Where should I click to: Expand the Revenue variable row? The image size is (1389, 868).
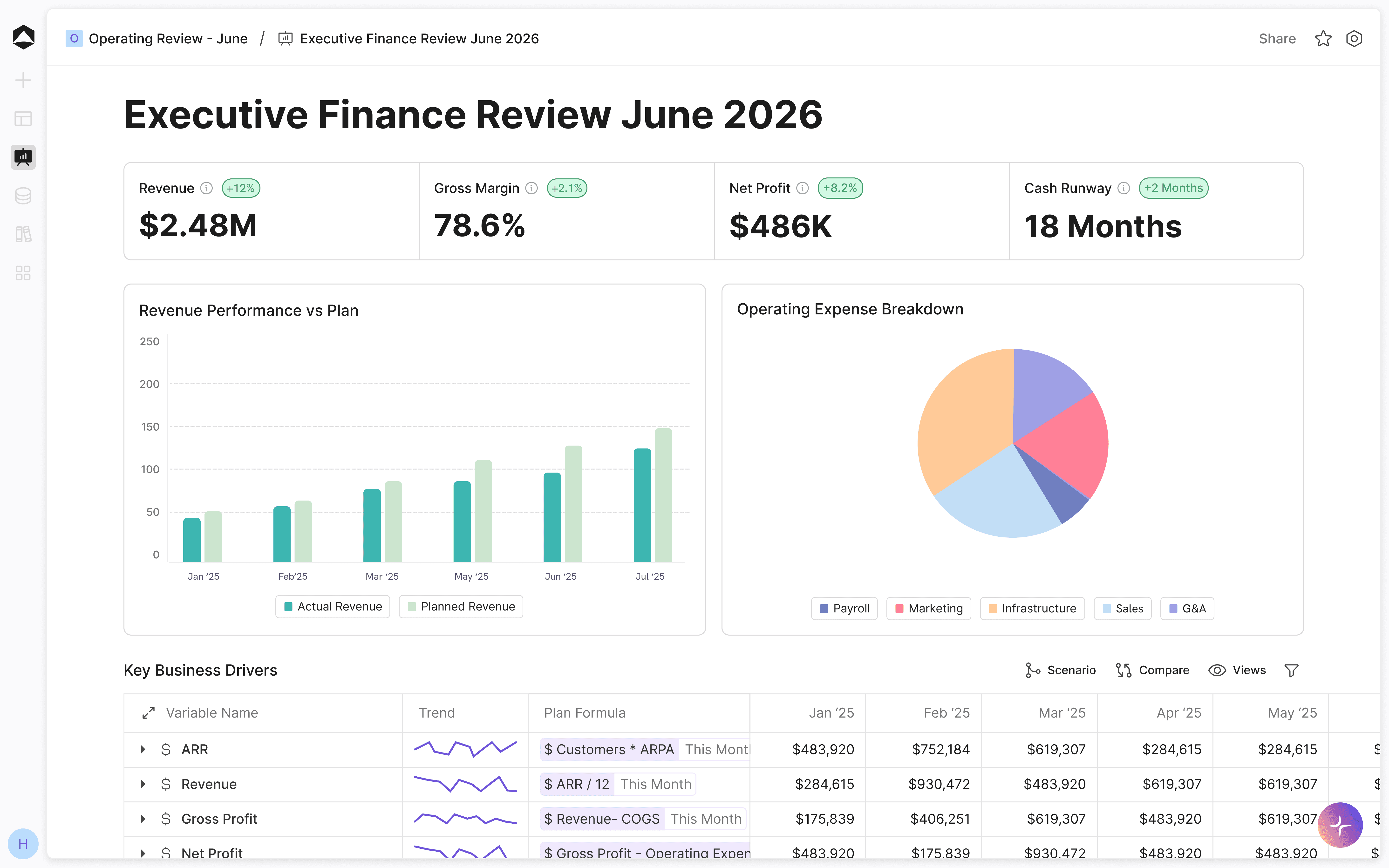coord(143,784)
